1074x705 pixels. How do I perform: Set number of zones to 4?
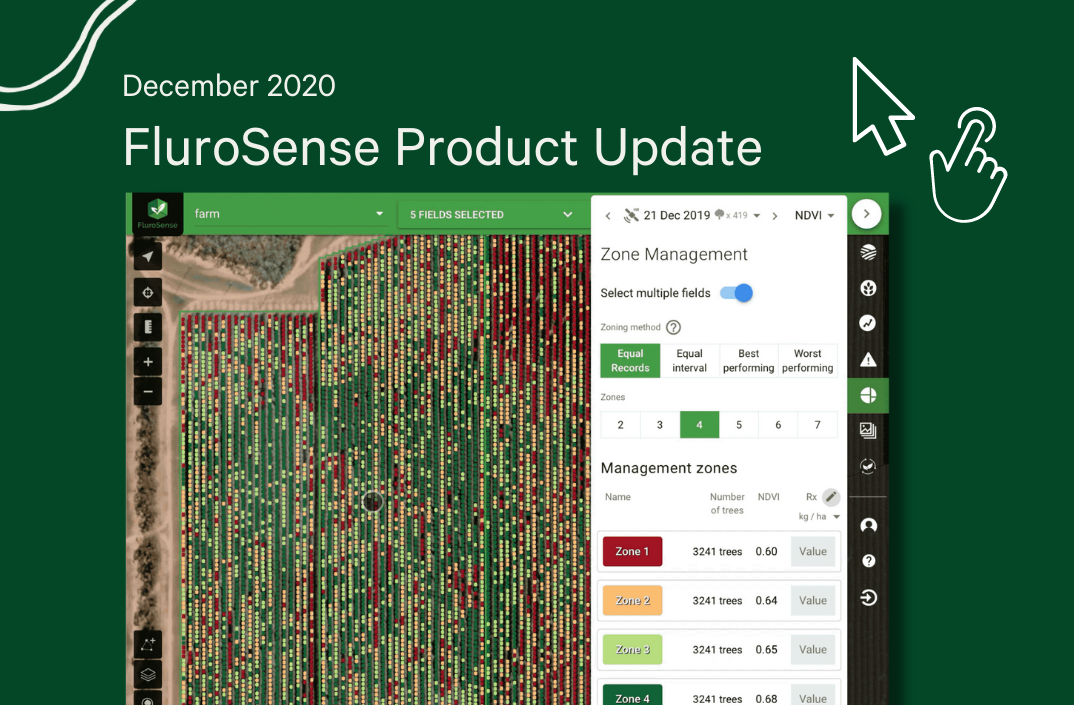pyautogui.click(x=699, y=425)
